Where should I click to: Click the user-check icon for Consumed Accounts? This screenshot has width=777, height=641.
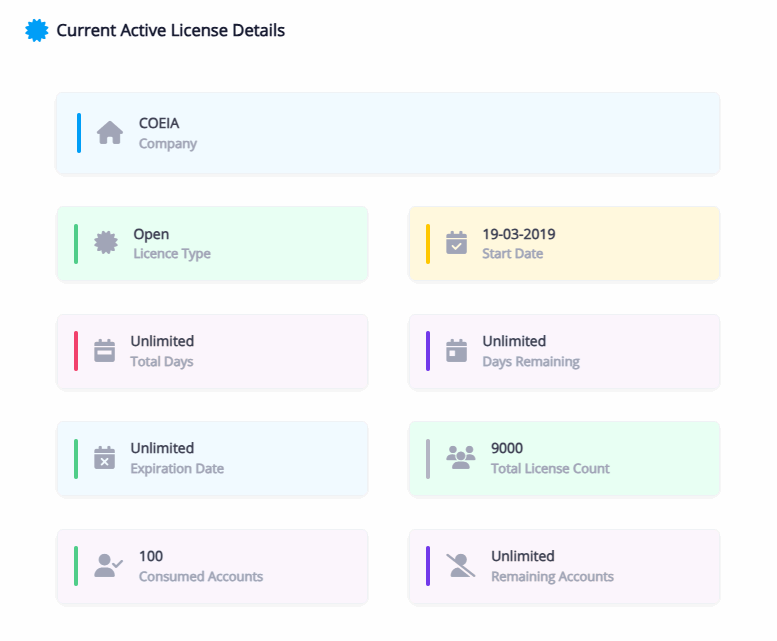click(108, 566)
